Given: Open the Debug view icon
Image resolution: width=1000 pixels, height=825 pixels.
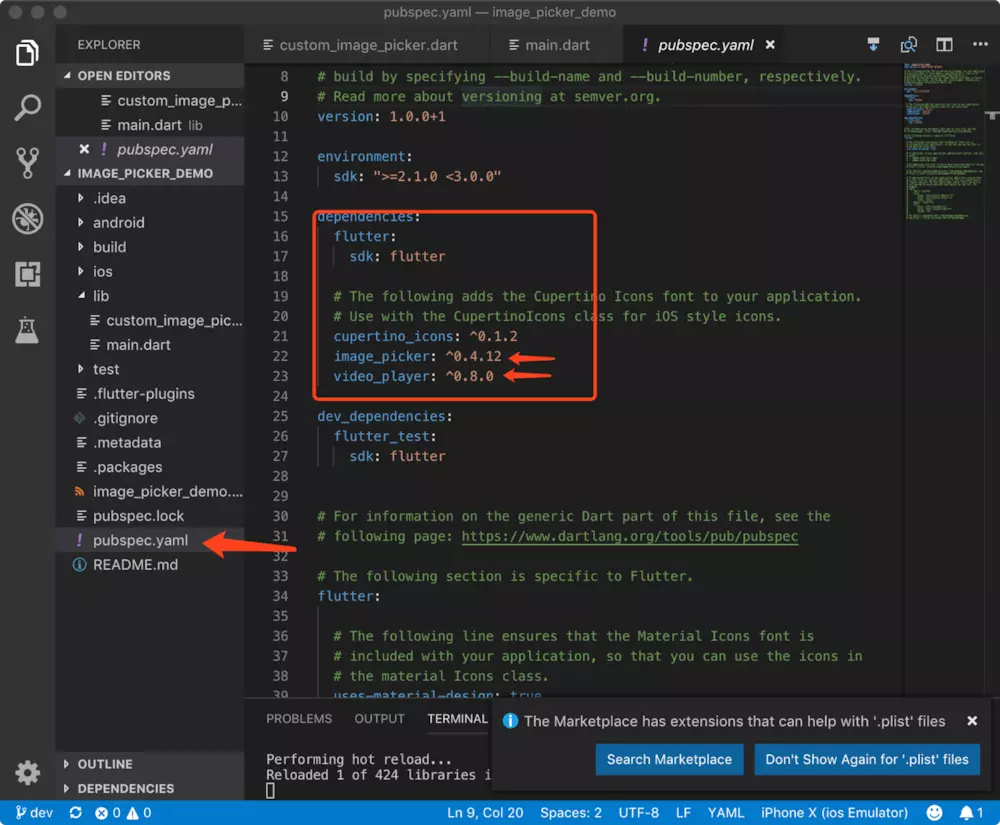Looking at the screenshot, I should [x=28, y=219].
